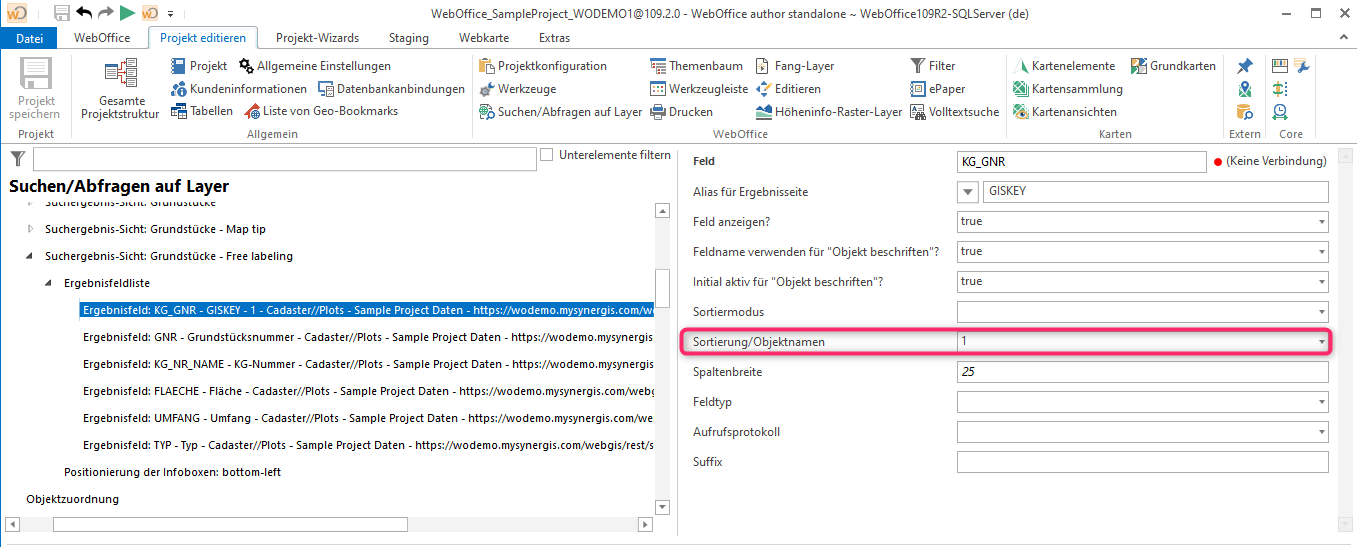Open the Fang-Layer item
Screen dimensions: 1357x547
click(794, 66)
